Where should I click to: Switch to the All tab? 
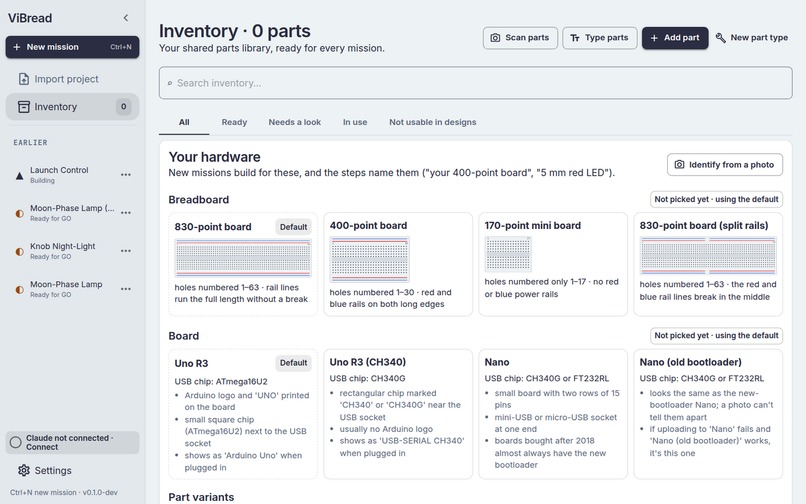pyautogui.click(x=184, y=122)
